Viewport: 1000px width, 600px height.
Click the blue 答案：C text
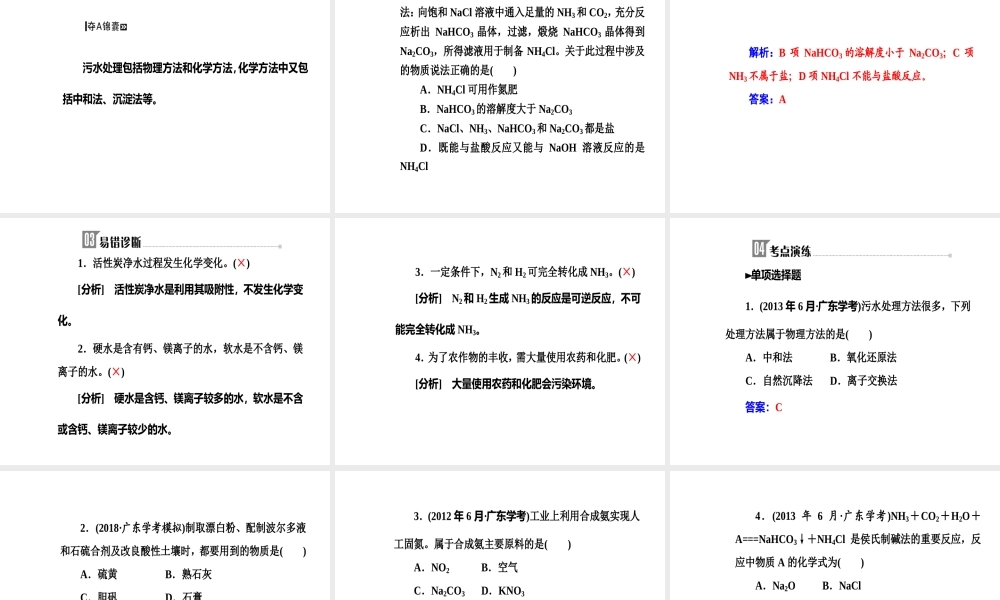coord(763,407)
